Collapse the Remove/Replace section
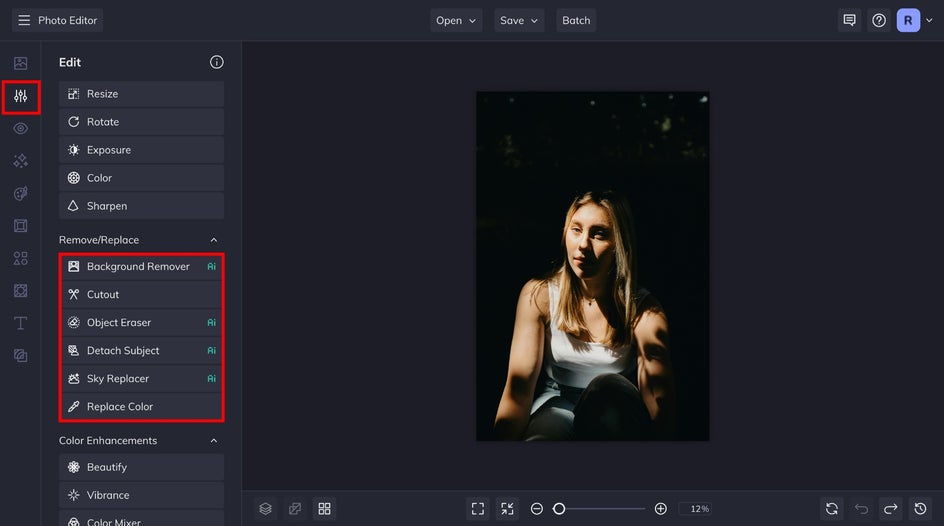944x526 pixels. 214,240
